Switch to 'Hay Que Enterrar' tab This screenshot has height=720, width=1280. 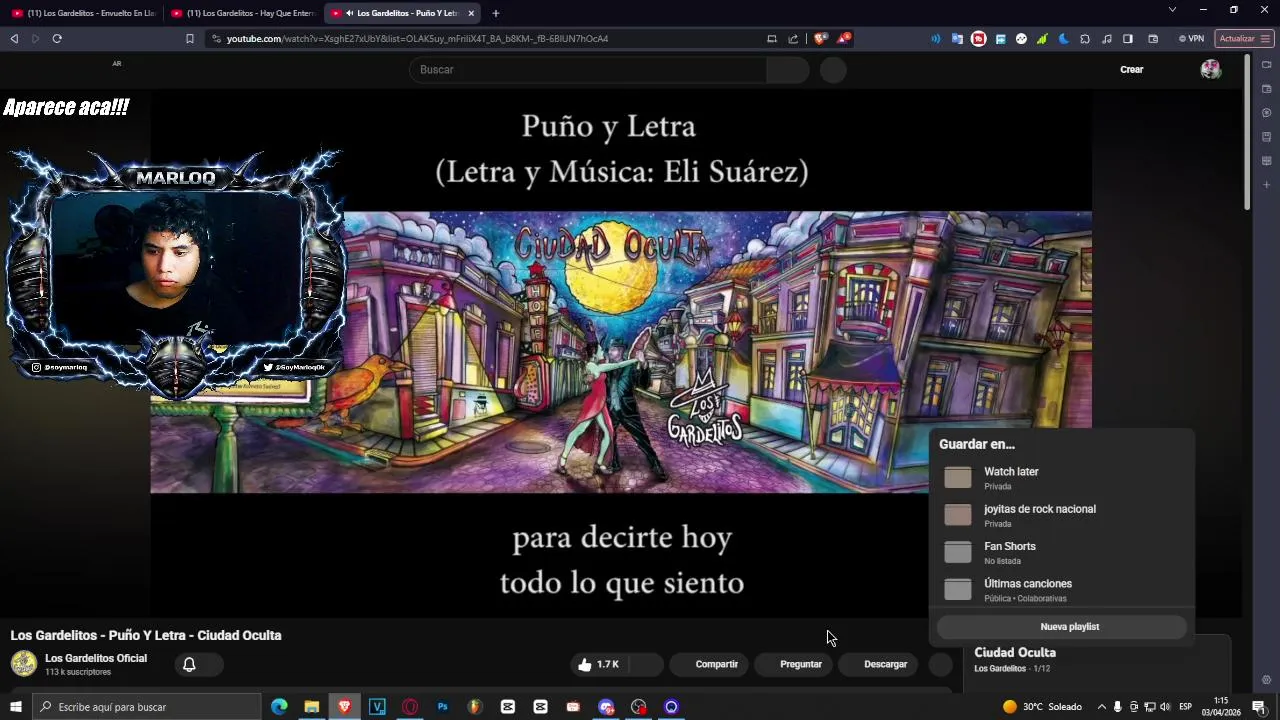click(x=243, y=13)
